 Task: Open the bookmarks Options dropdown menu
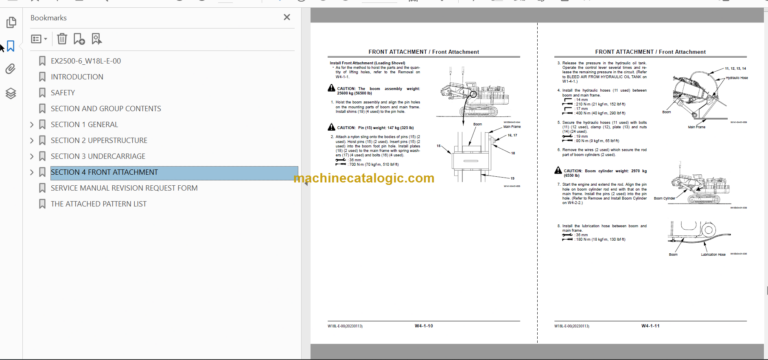click(x=39, y=39)
